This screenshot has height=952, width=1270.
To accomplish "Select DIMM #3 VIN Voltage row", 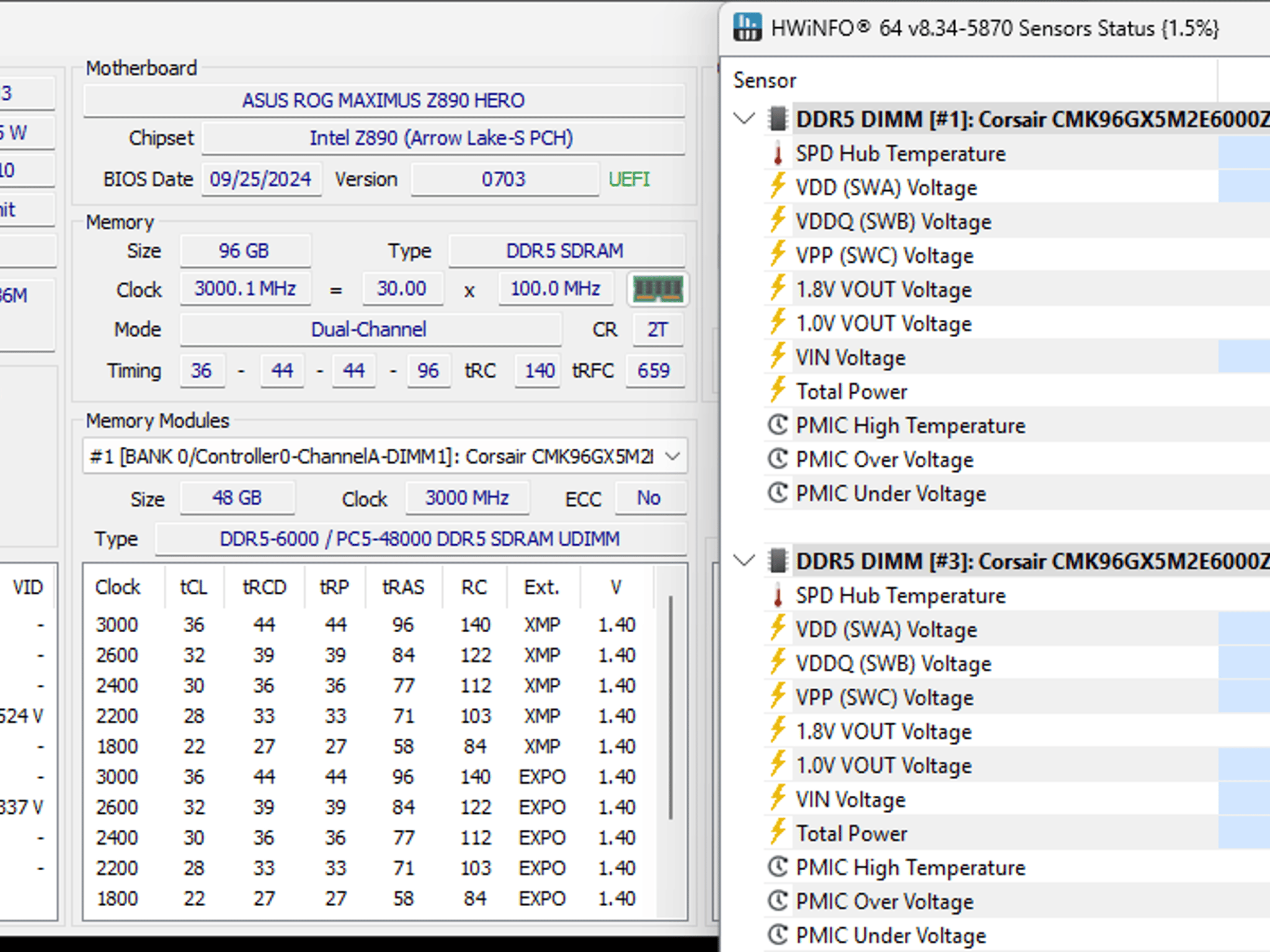I will (x=1017, y=800).
